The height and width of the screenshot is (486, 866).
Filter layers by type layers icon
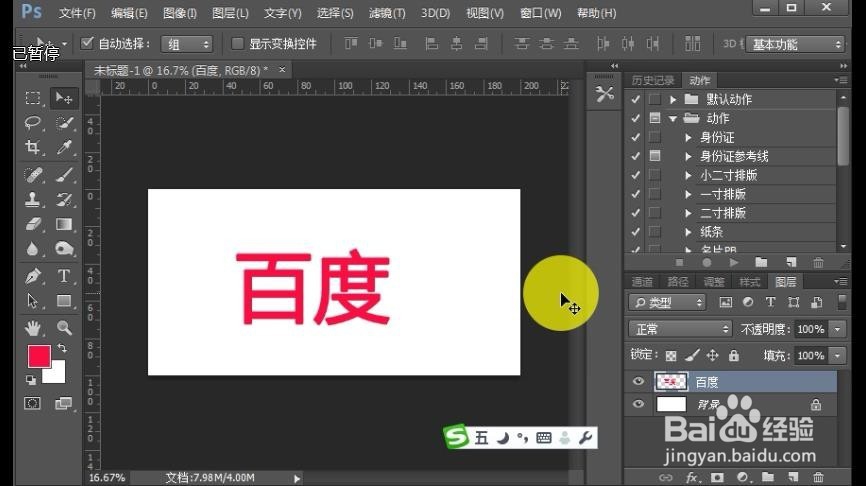click(770, 302)
